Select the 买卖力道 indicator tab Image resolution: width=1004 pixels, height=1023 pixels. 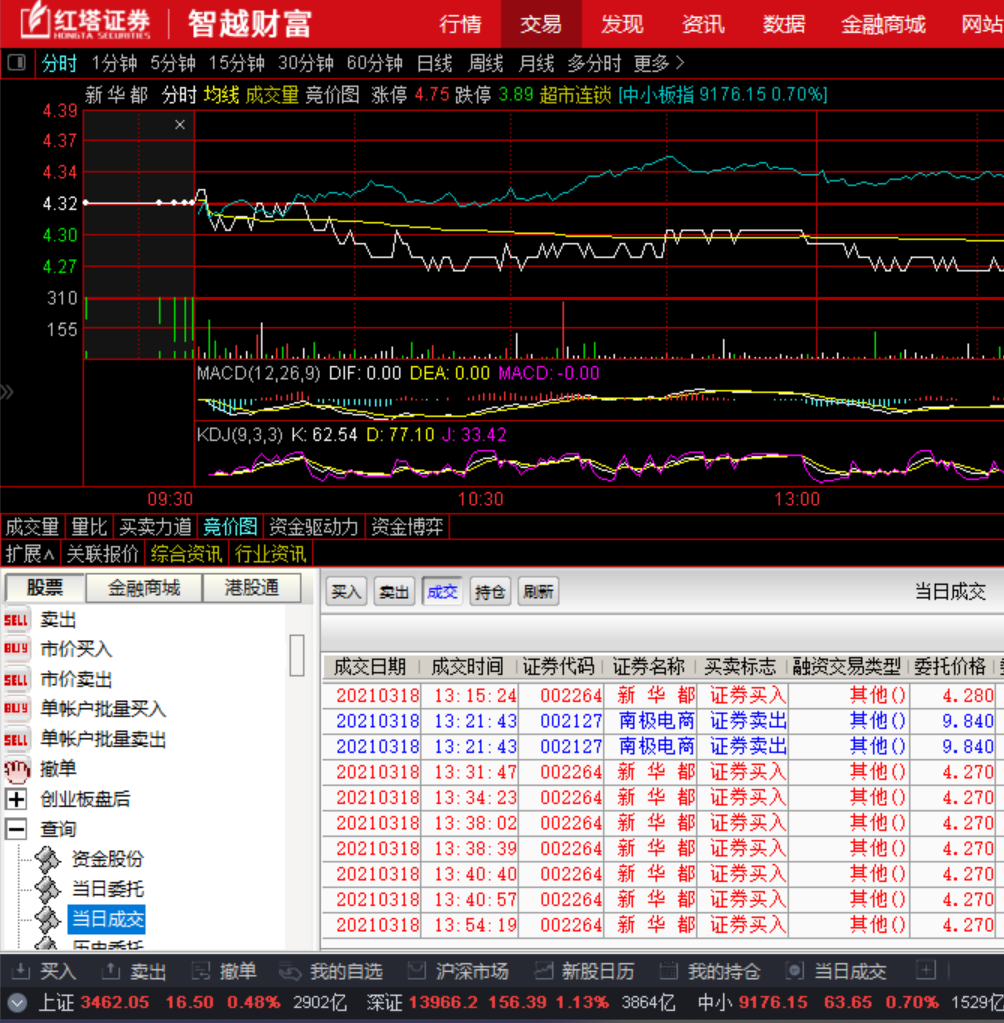coord(155,527)
